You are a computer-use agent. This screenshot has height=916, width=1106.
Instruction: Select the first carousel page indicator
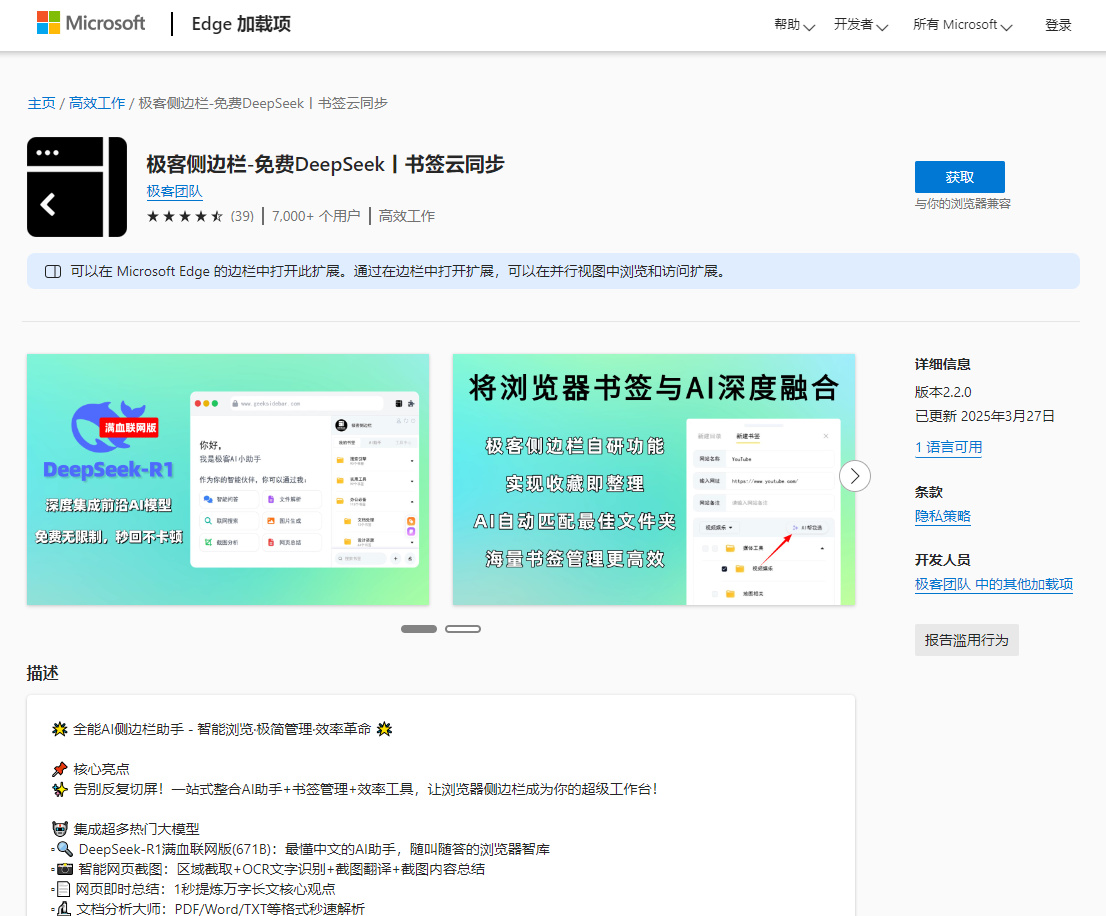(x=419, y=629)
